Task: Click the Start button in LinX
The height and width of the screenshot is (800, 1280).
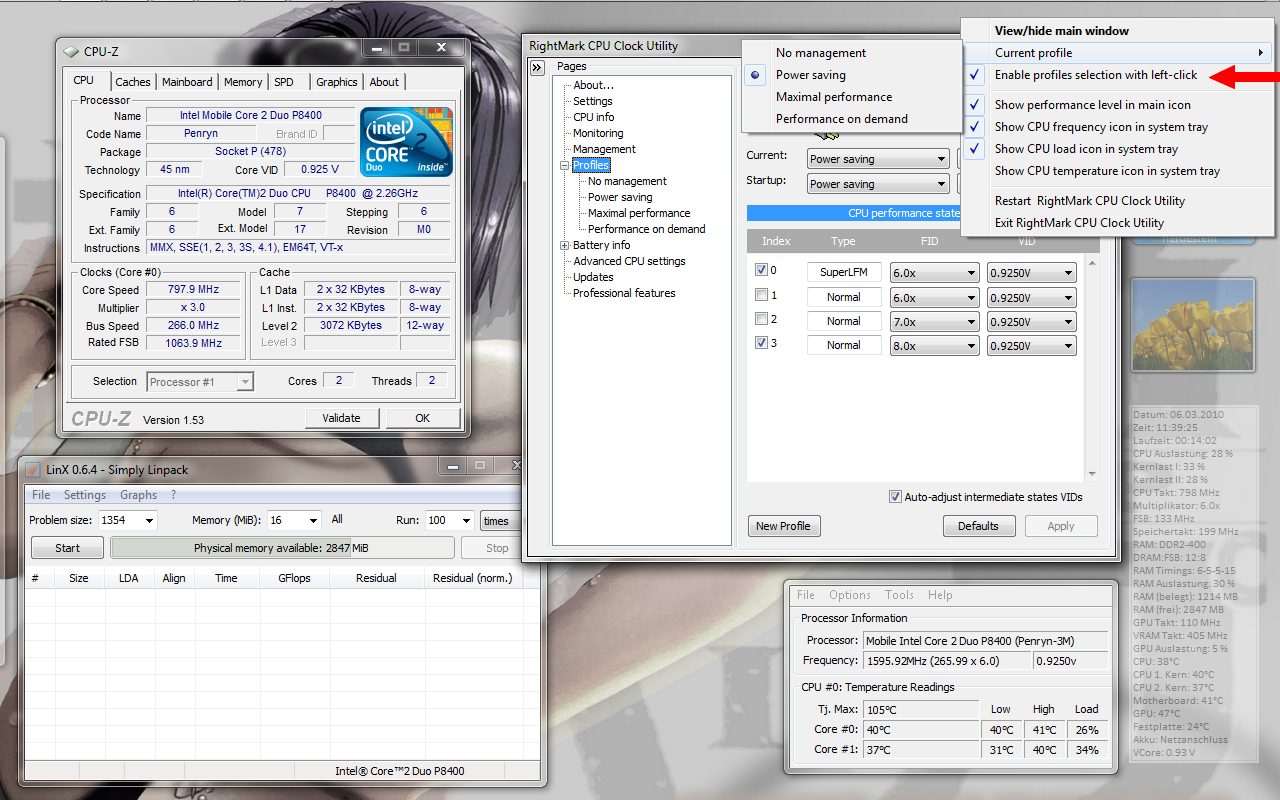Action: tap(67, 548)
